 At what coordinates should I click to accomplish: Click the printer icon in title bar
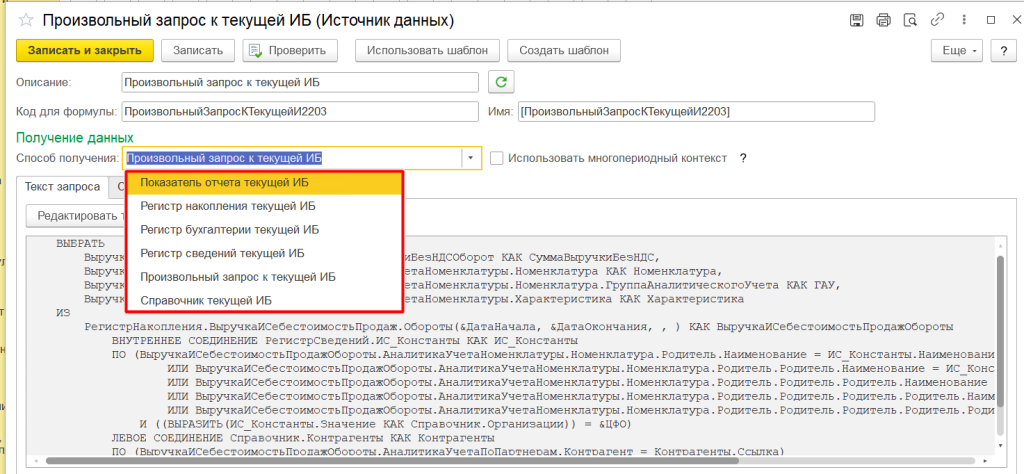click(883, 19)
